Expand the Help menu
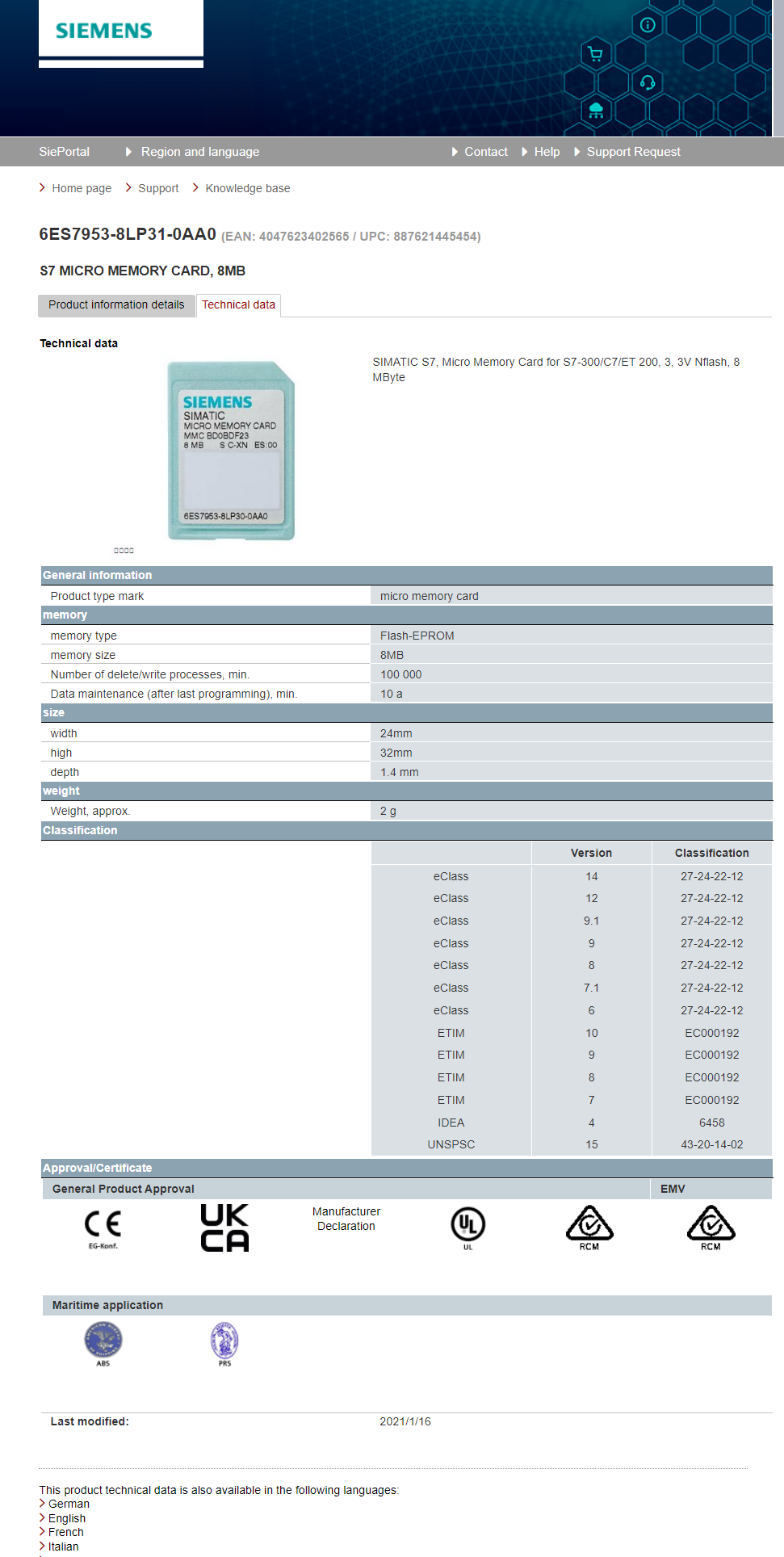The width and height of the screenshot is (784, 1557). (546, 152)
